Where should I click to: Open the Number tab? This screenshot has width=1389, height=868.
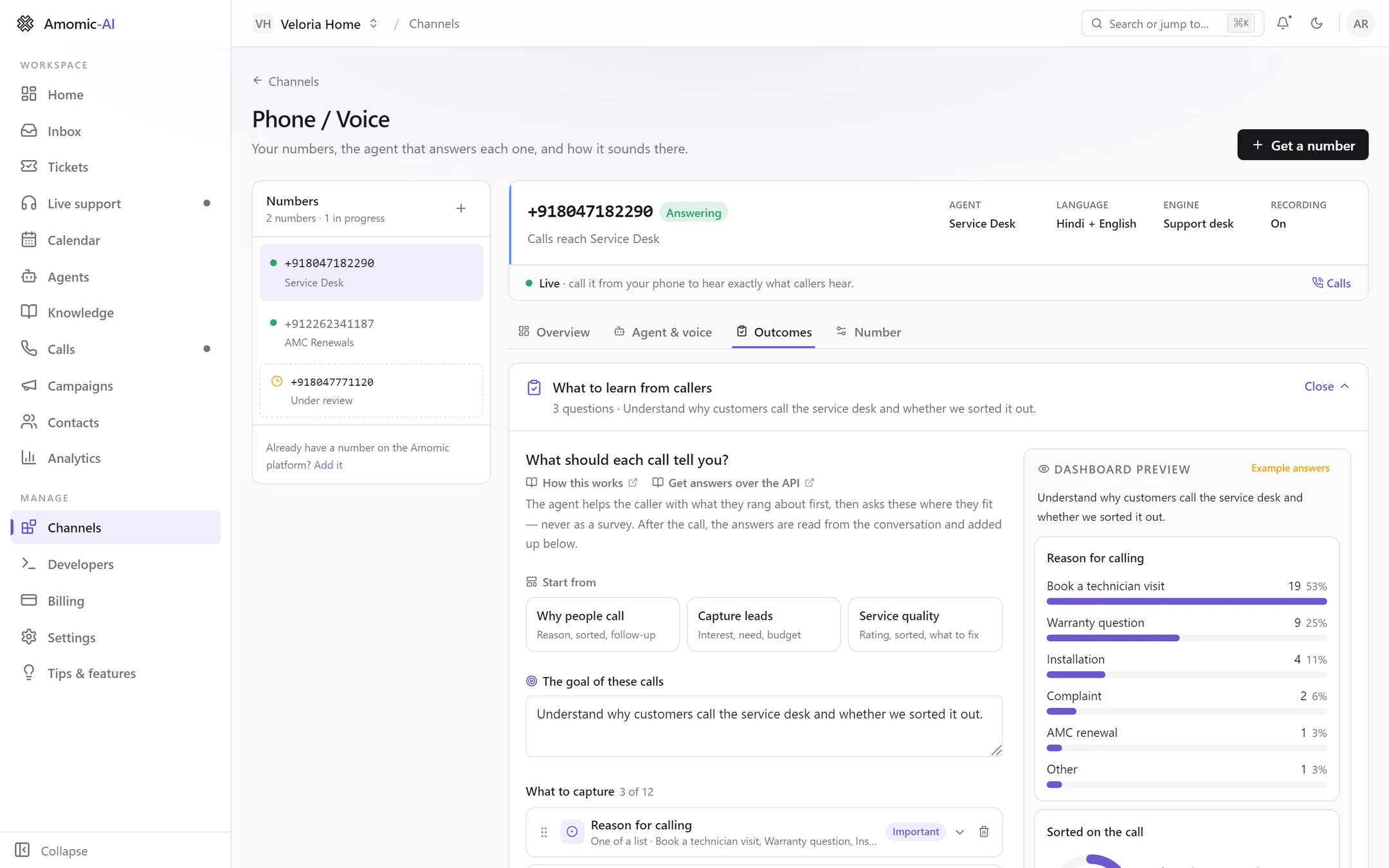(868, 332)
